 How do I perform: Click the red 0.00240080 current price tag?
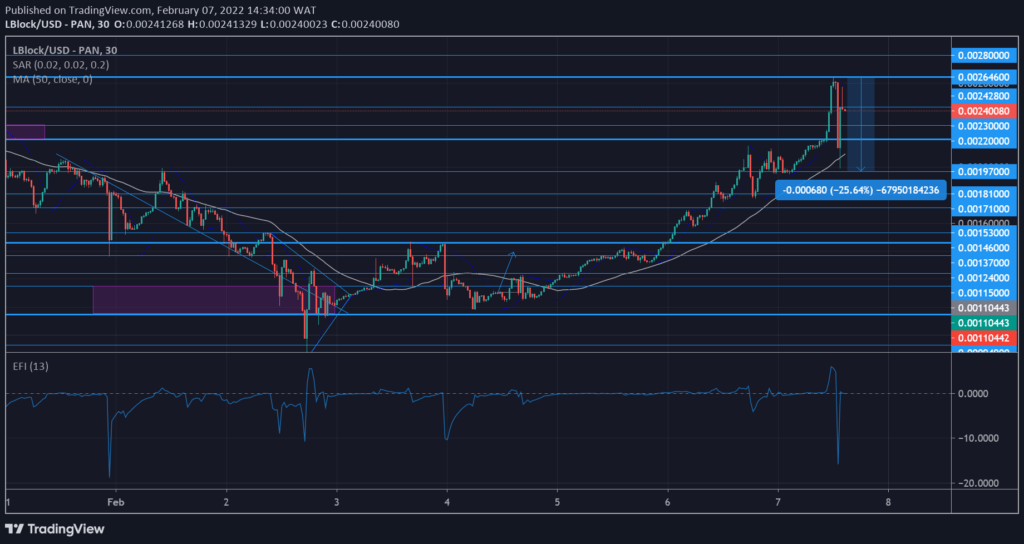point(983,111)
